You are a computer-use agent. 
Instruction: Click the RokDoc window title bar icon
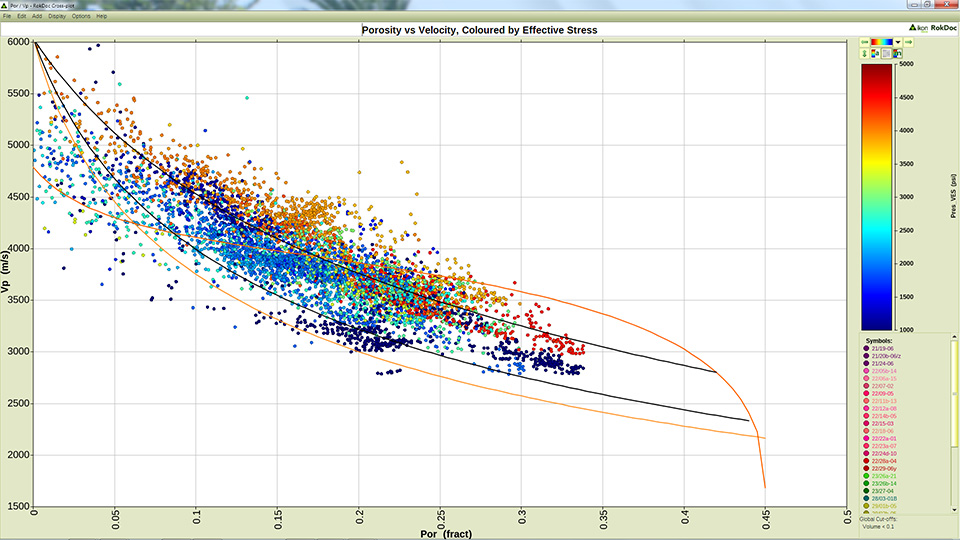5,5
